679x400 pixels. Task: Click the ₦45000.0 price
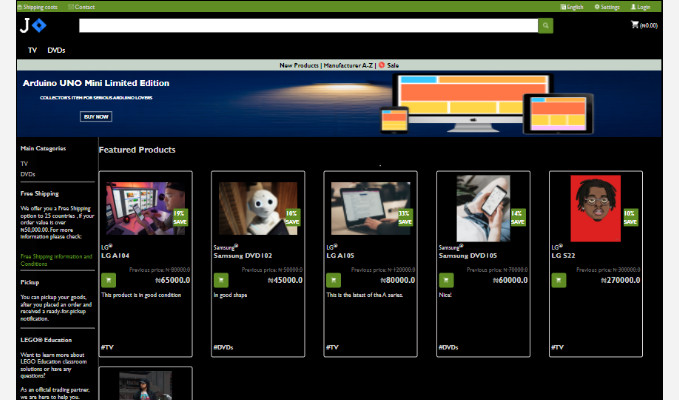pos(285,280)
